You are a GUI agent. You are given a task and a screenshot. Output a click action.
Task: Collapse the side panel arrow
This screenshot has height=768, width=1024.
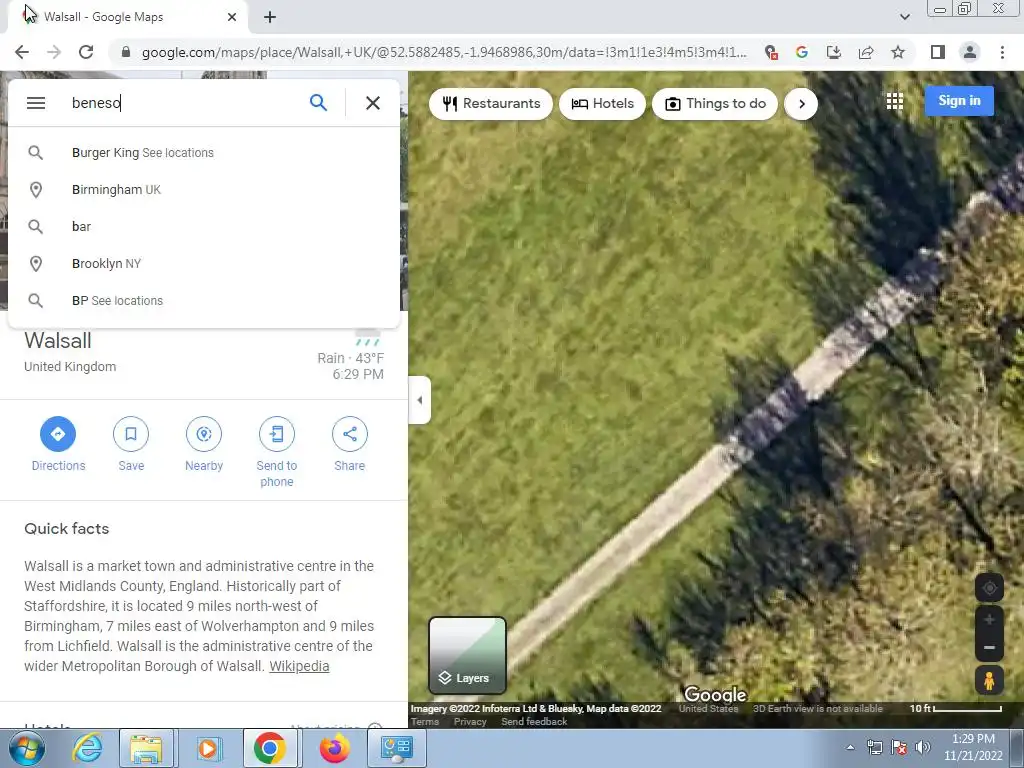pos(420,400)
